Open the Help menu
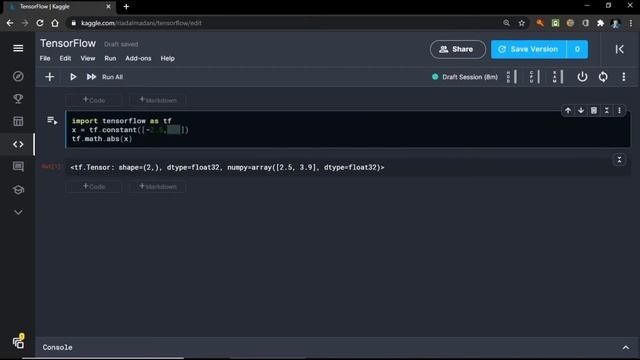 coord(167,58)
